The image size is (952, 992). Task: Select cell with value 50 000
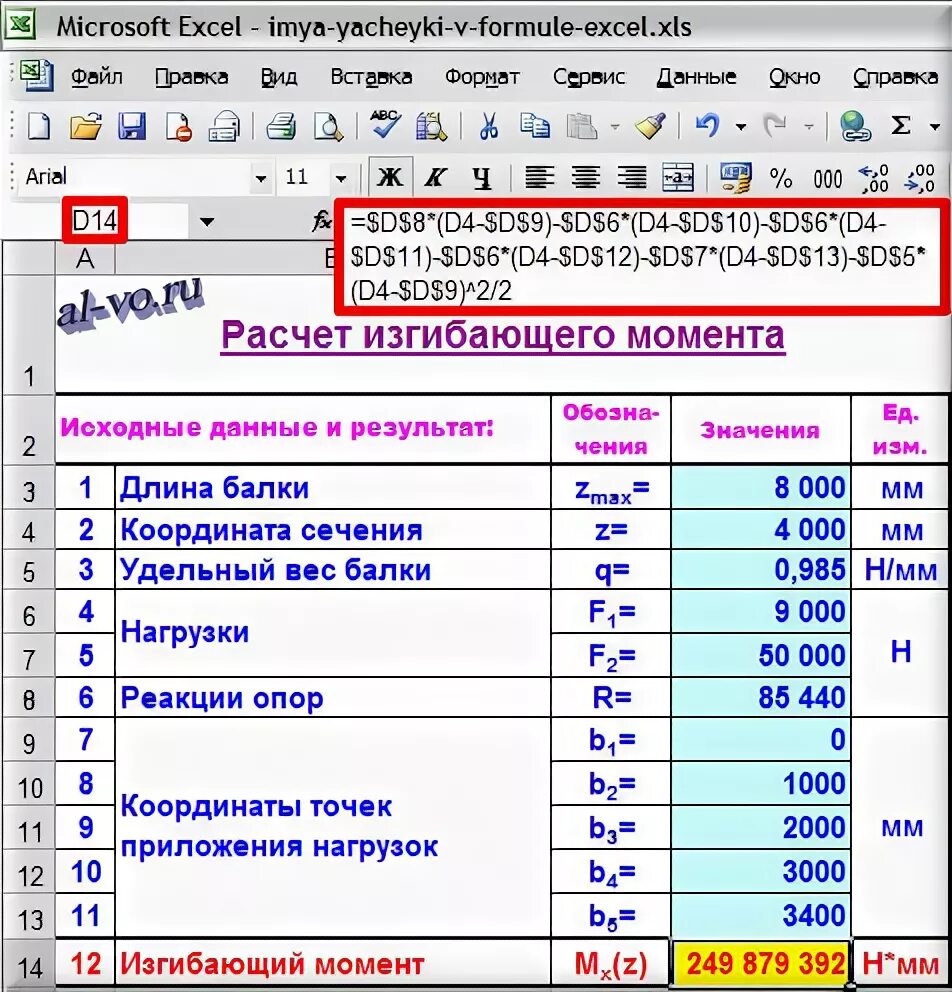pos(761,655)
